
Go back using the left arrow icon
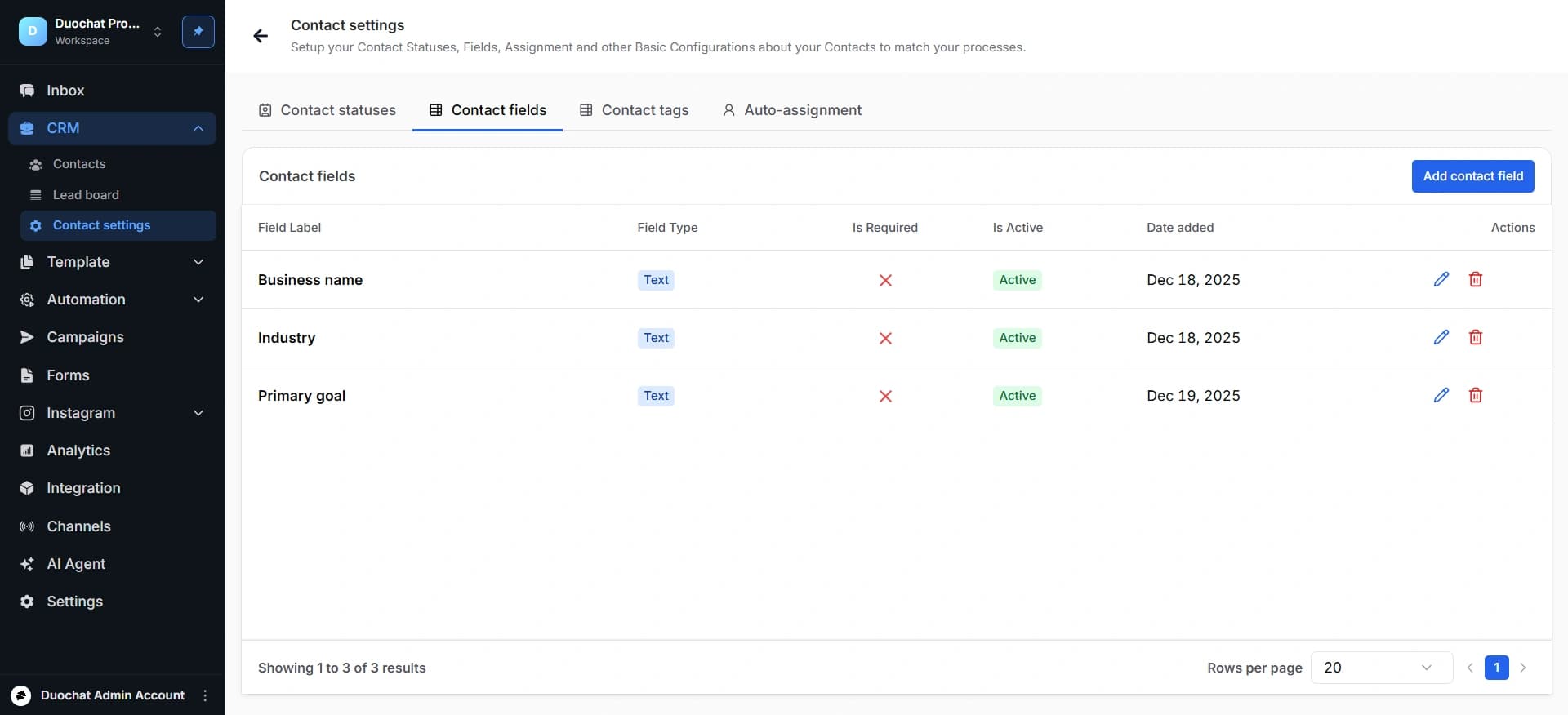pyautogui.click(x=261, y=36)
